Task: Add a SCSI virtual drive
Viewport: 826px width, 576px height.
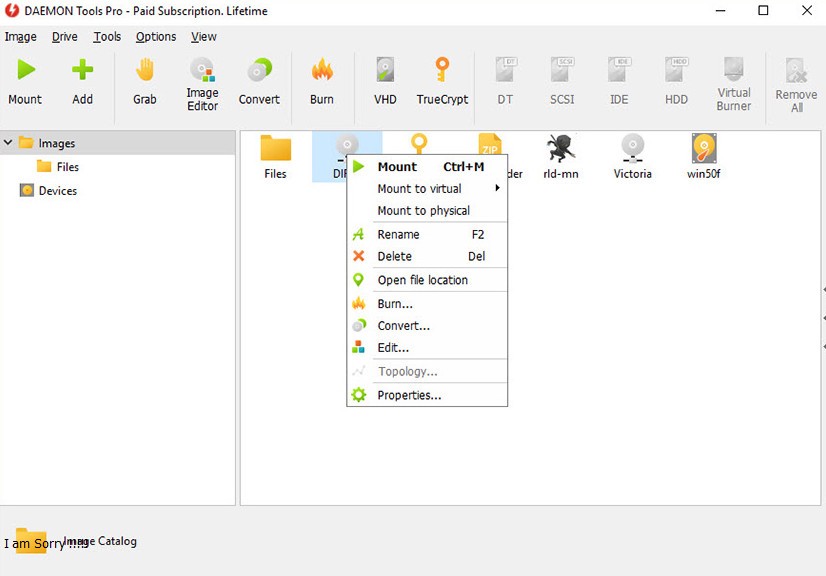Action: [562, 83]
